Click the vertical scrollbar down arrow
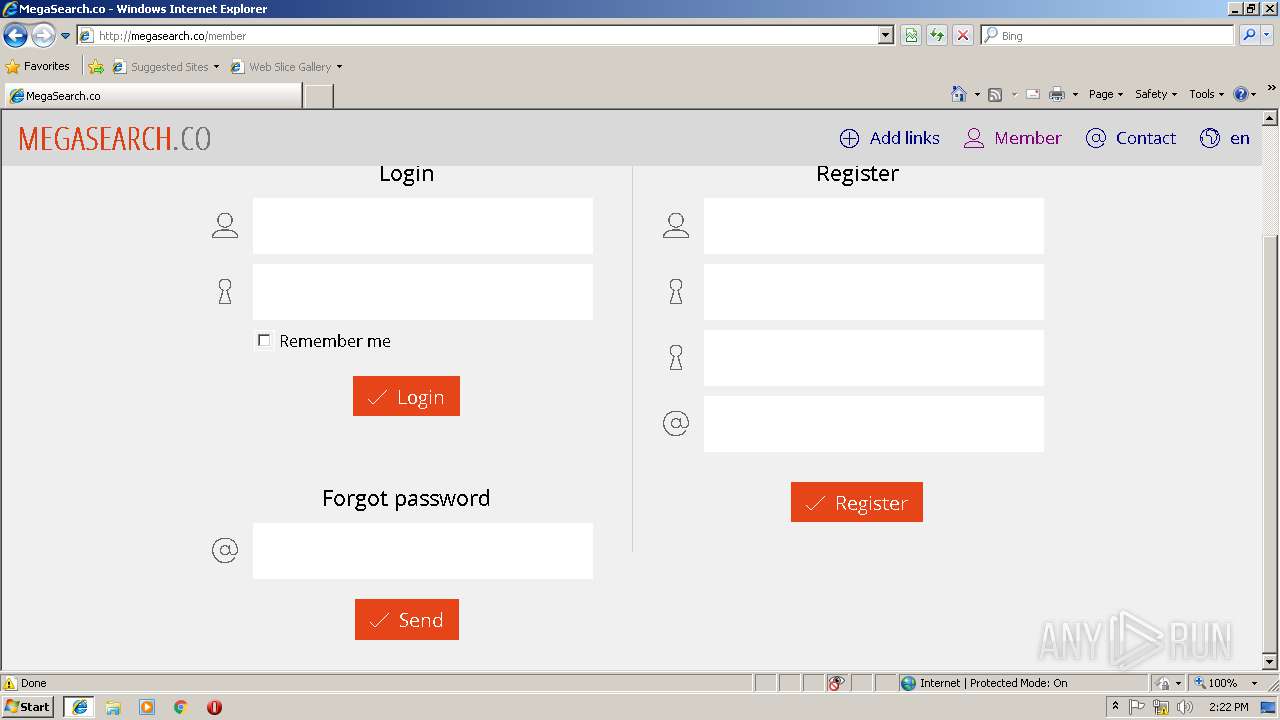Viewport: 1280px width, 720px height. [x=1270, y=662]
